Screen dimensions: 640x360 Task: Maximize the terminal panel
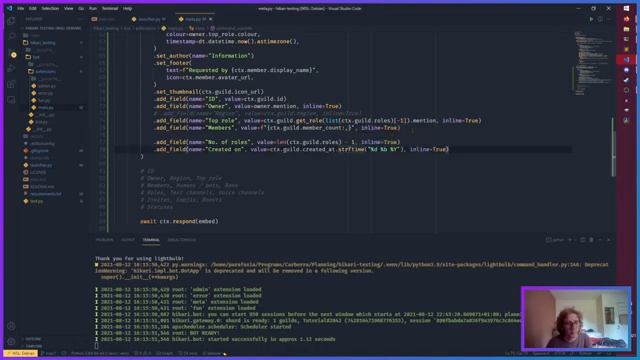(x=600, y=240)
